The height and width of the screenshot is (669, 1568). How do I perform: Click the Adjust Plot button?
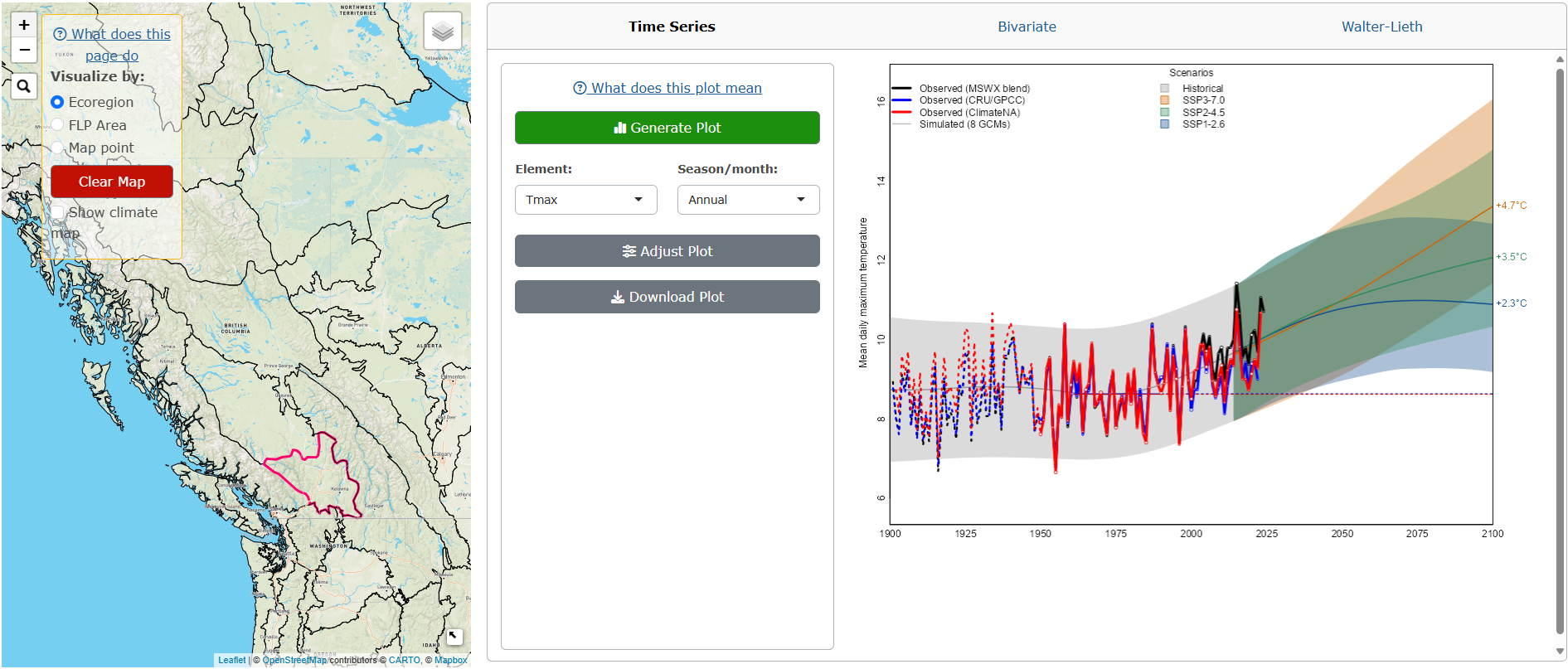[667, 251]
